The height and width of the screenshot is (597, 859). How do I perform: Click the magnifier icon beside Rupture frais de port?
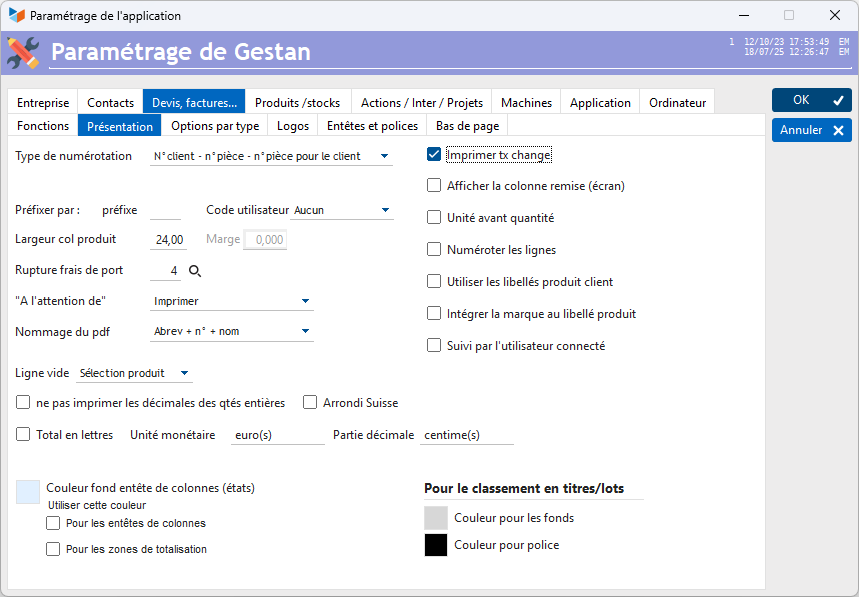pyautogui.click(x=195, y=271)
